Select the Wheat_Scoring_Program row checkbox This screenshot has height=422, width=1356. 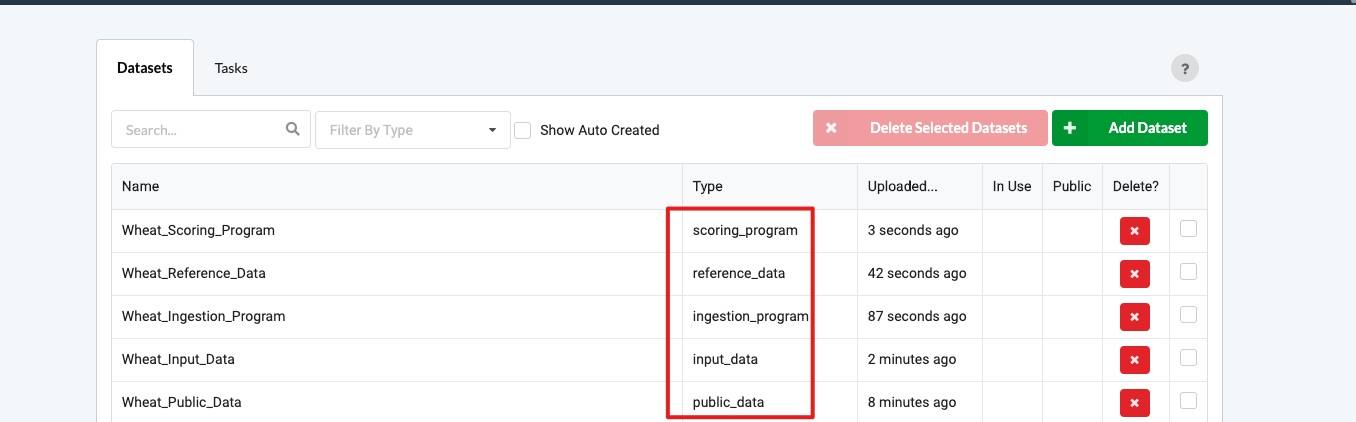point(1188,229)
